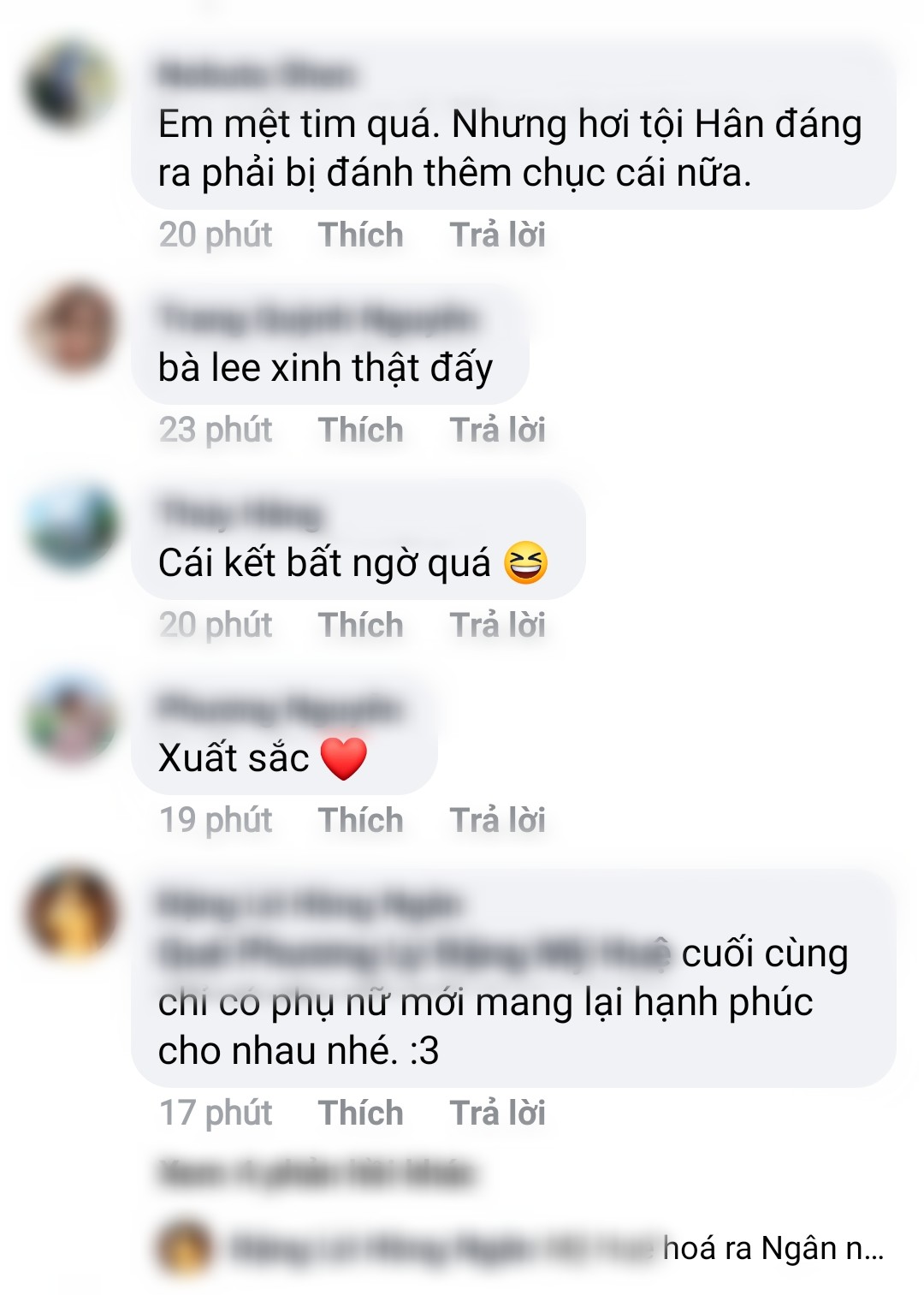The width and height of the screenshot is (924, 1295).
Task: Open tagged names before 'cuối cùng'
Action: [x=413, y=953]
